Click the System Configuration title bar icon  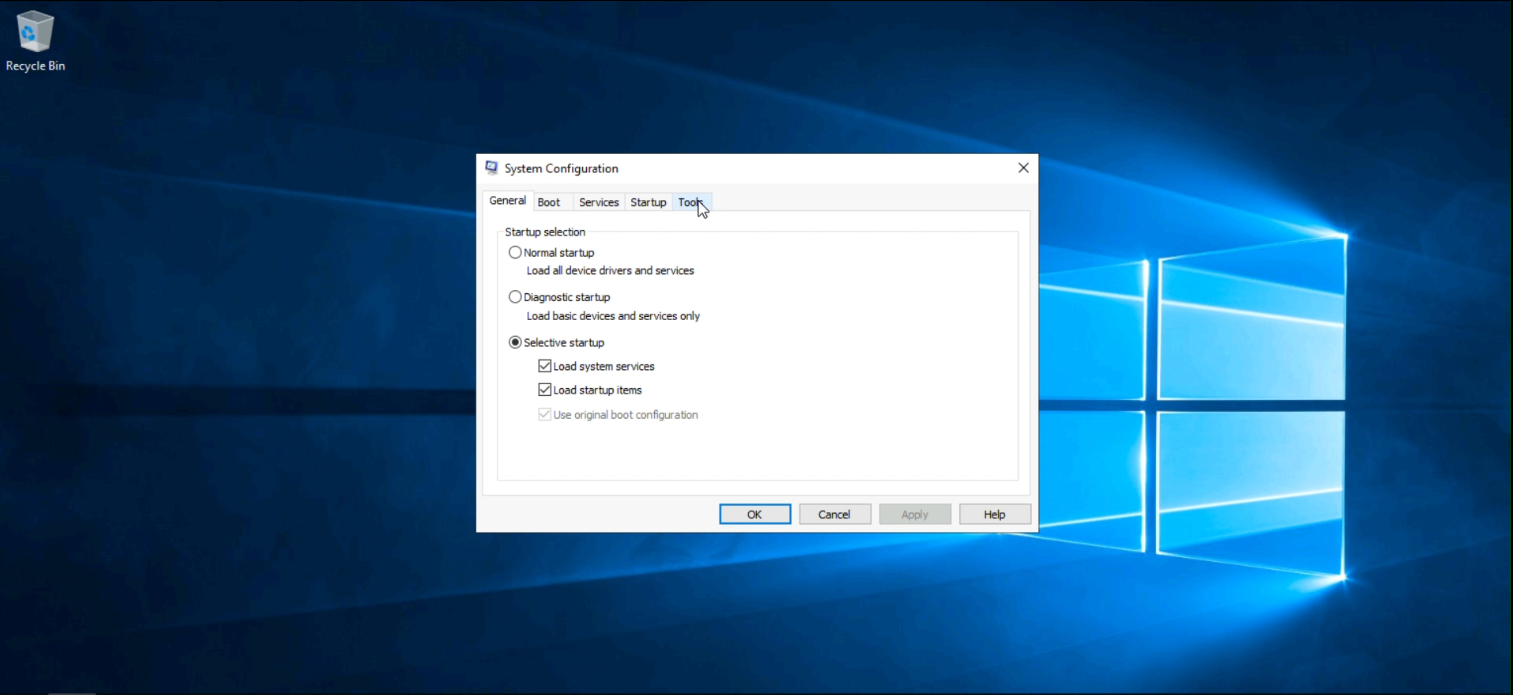coord(491,168)
